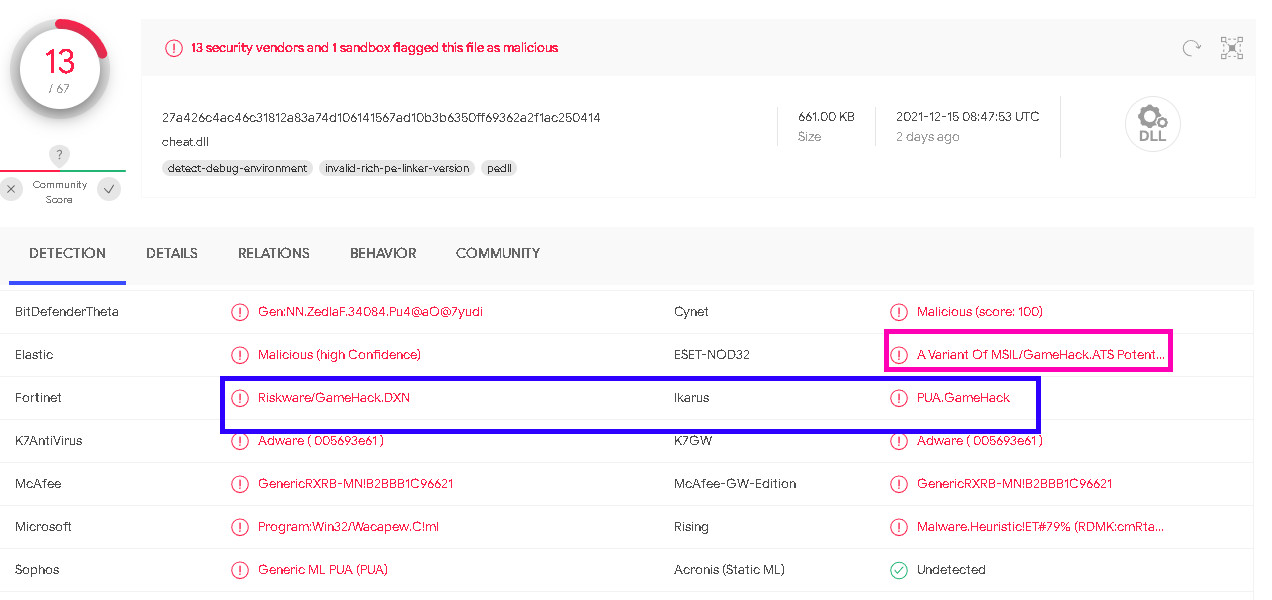Open the file similarity graph icon
Image resolution: width=1272 pixels, height=600 pixels.
click(x=1232, y=48)
